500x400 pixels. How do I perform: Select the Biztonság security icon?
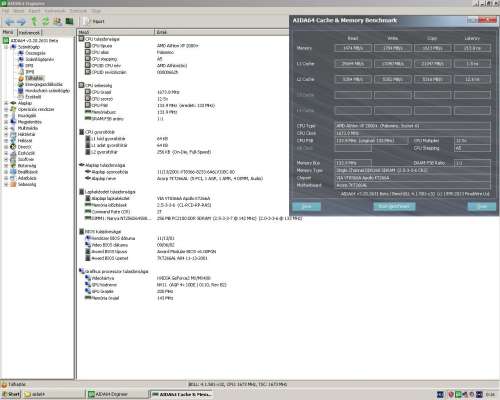click(13, 166)
